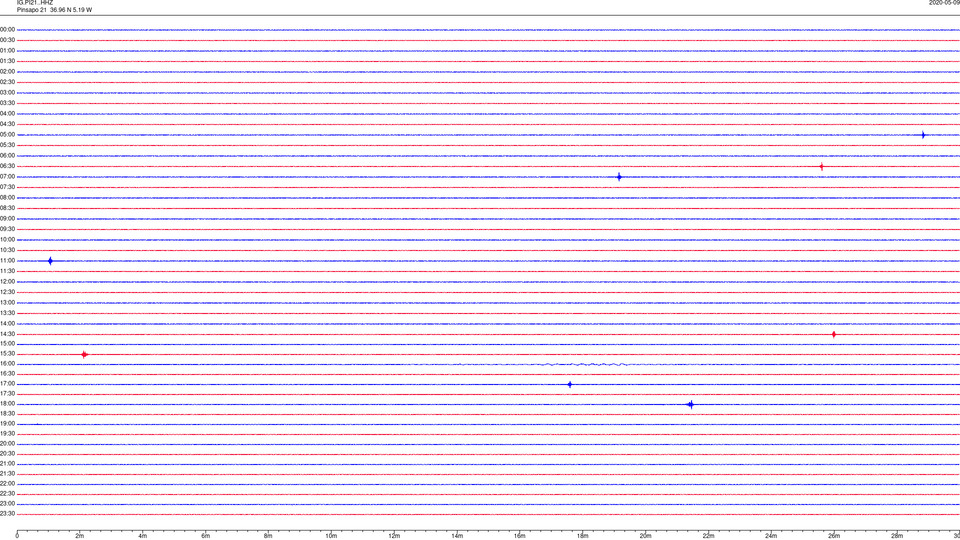Click the date label '2020-05-09' in the header

pyautogui.click(x=944, y=2)
